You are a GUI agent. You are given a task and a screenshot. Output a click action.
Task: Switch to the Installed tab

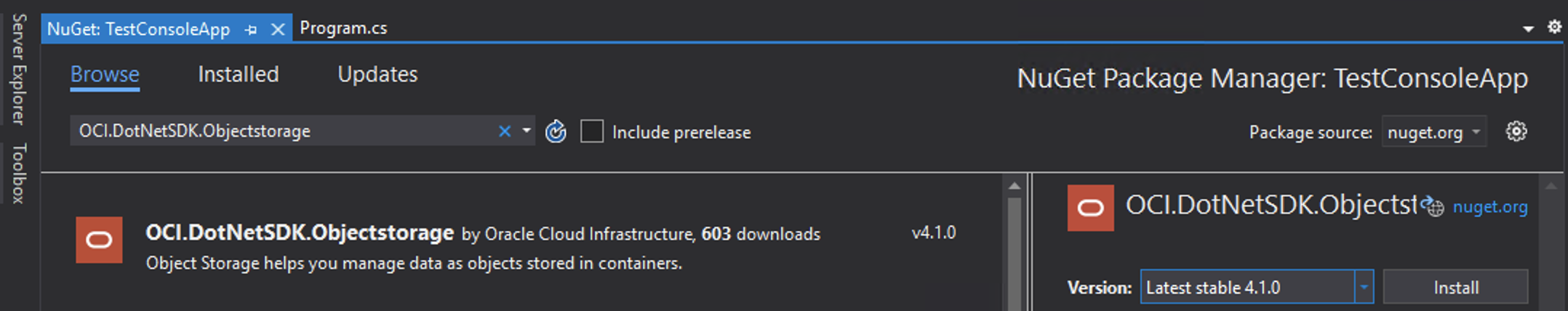pyautogui.click(x=238, y=74)
